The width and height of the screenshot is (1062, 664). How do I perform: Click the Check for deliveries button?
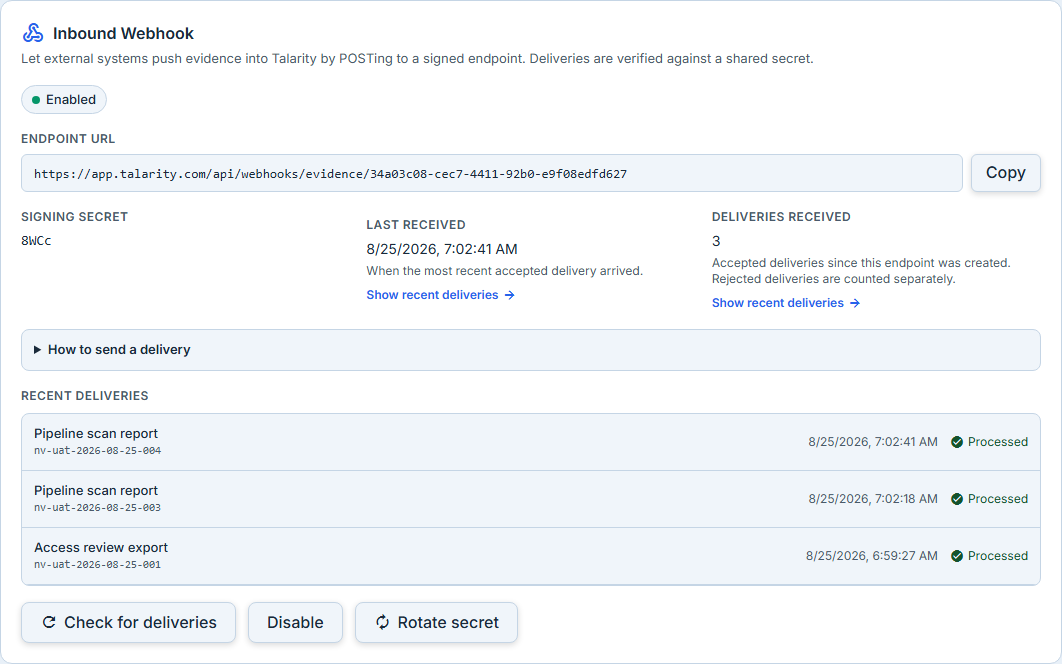pos(129,622)
